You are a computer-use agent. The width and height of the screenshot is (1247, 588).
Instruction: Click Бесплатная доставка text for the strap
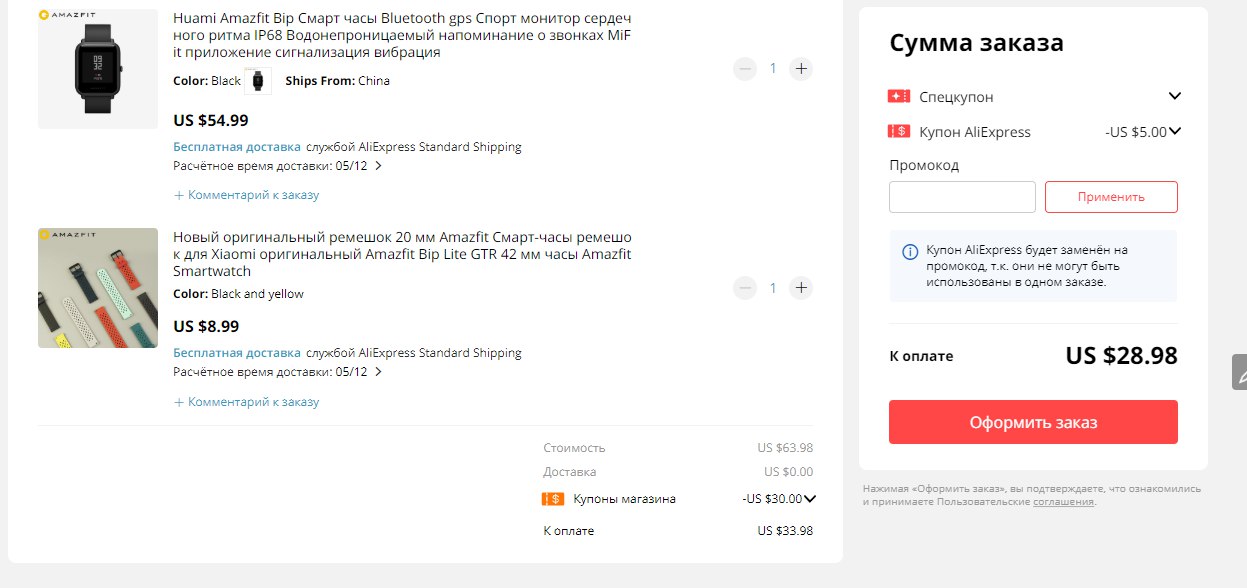237,353
